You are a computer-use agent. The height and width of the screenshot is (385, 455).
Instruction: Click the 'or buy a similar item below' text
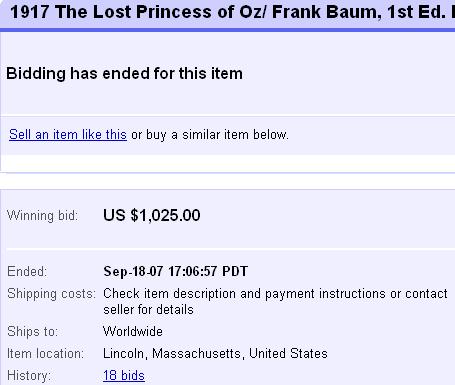point(210,135)
